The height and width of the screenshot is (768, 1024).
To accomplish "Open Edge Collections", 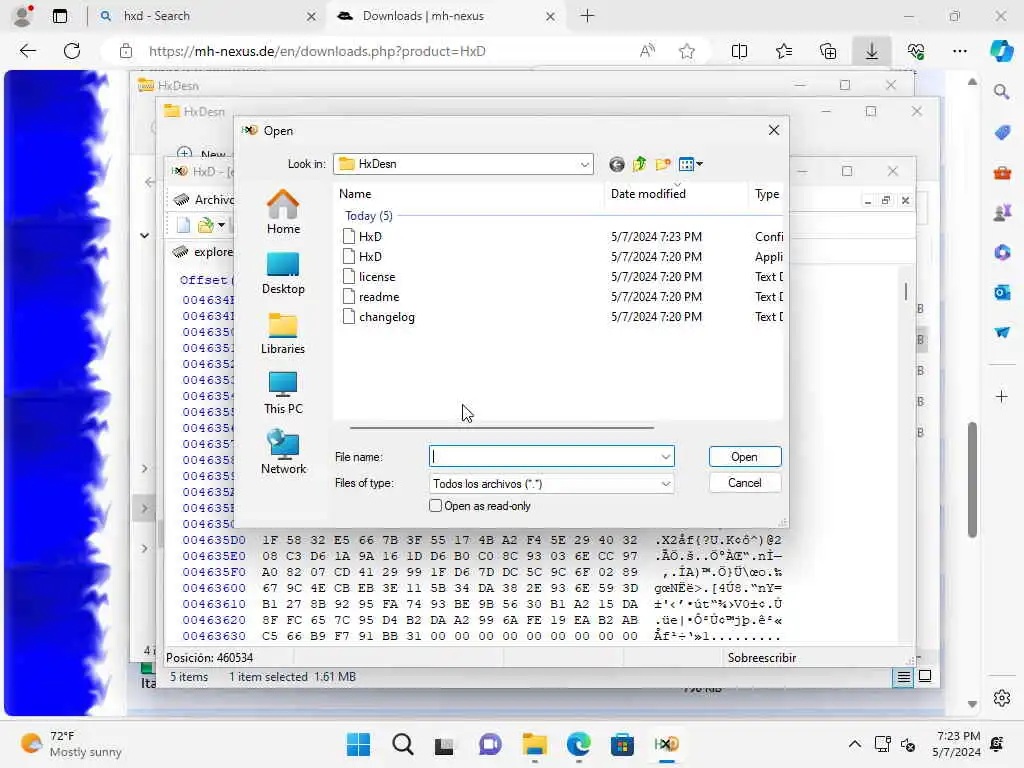I will point(828,51).
